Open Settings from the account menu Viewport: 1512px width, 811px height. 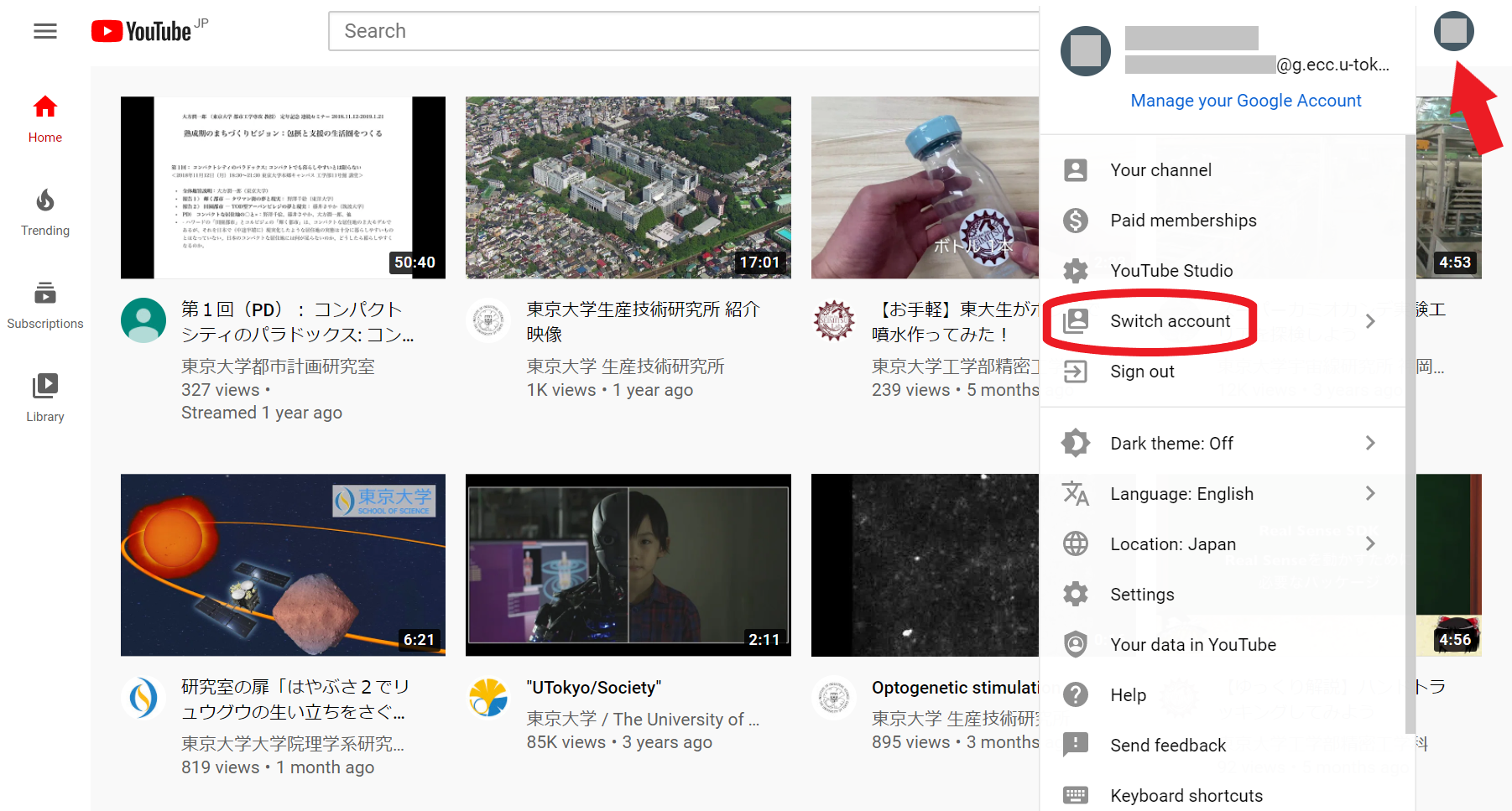[1223, 594]
